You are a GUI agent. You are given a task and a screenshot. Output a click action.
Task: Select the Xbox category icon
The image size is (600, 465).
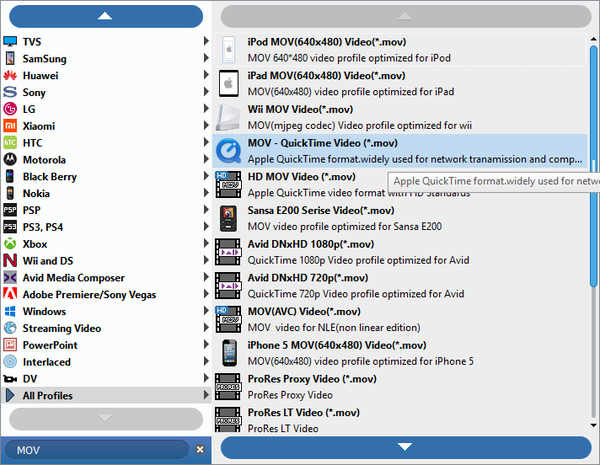click(10, 244)
